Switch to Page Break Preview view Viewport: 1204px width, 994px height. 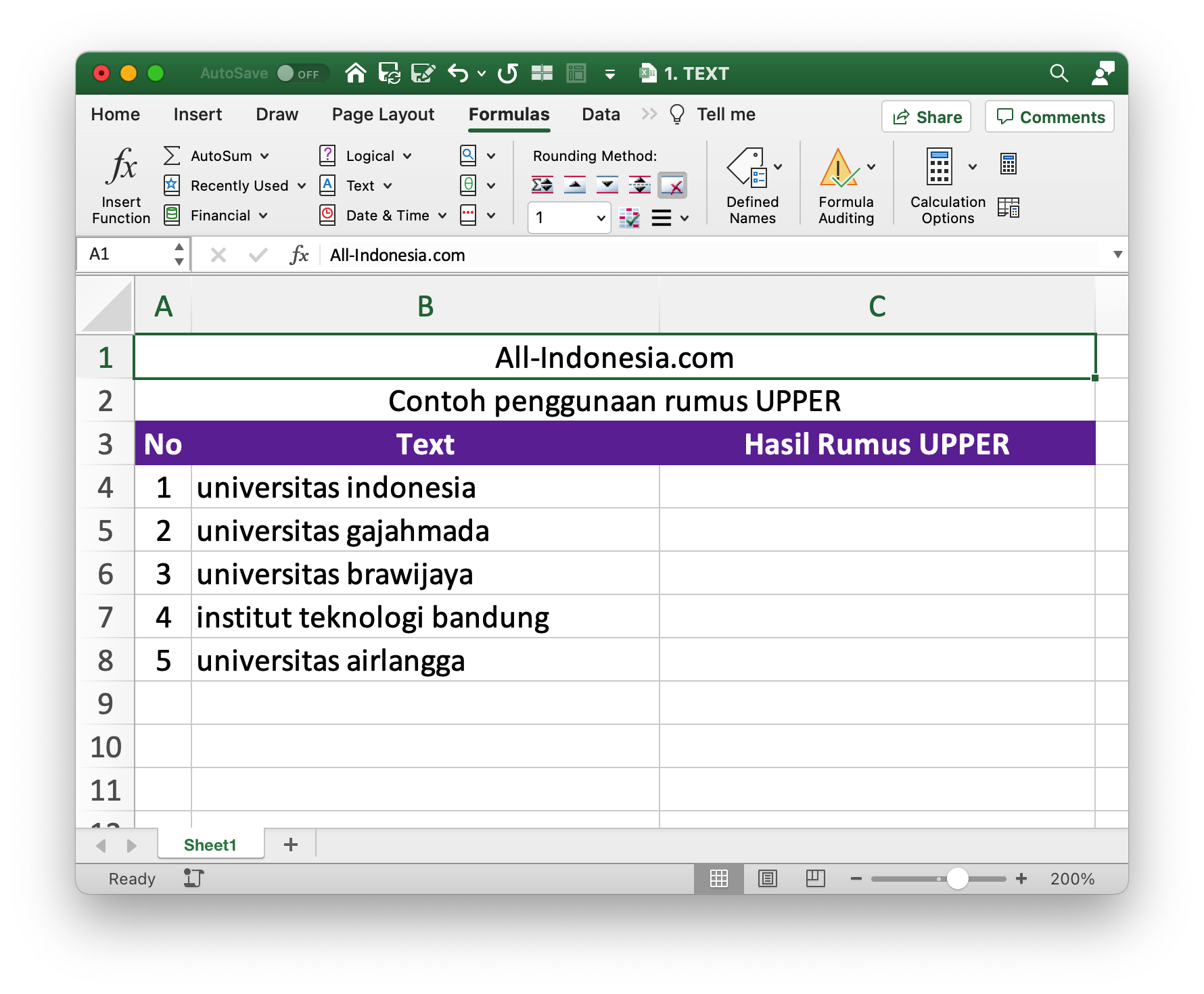pos(815,878)
